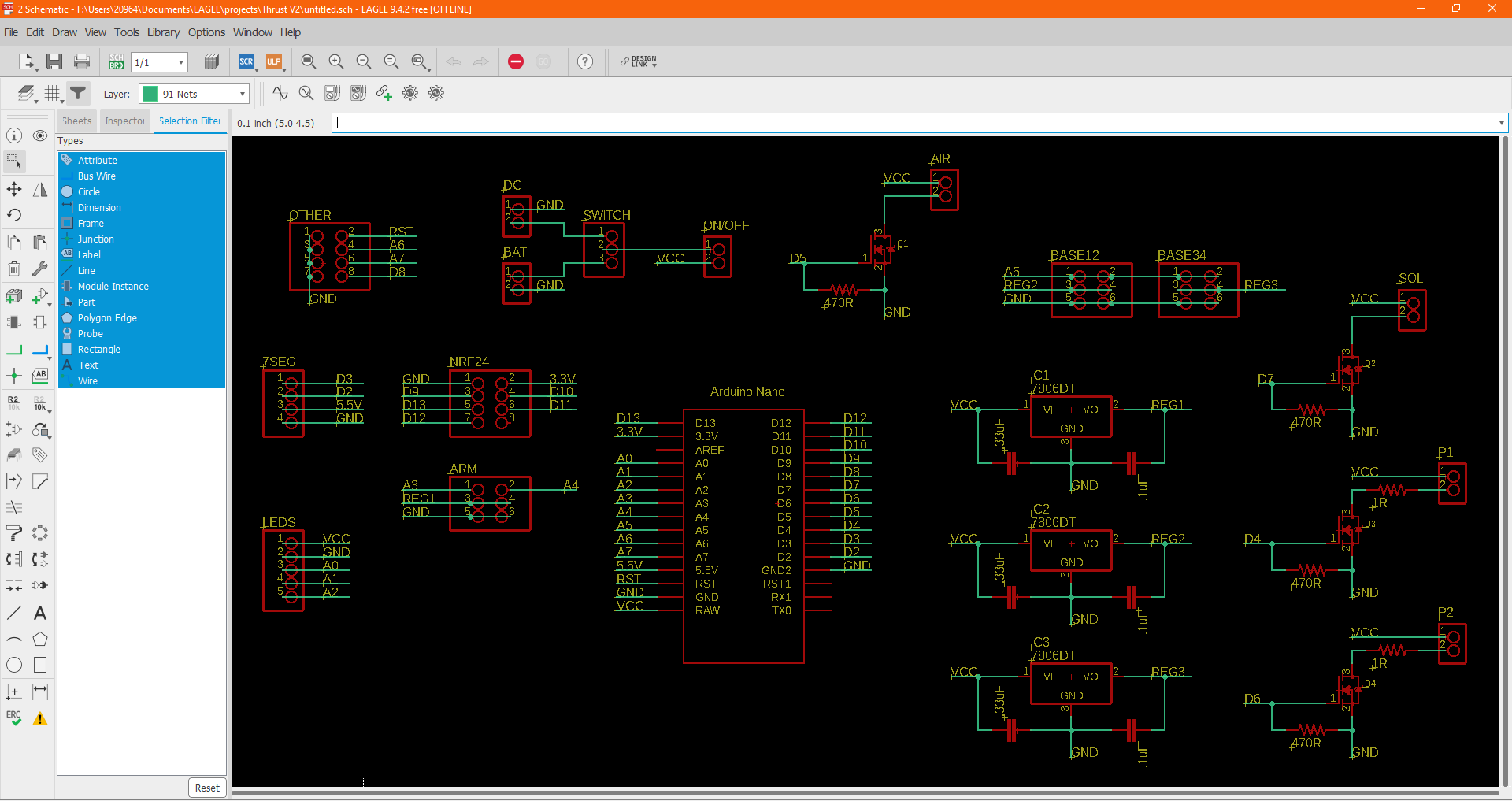Open the Layer dropdown showing 91 Nets

click(195, 94)
